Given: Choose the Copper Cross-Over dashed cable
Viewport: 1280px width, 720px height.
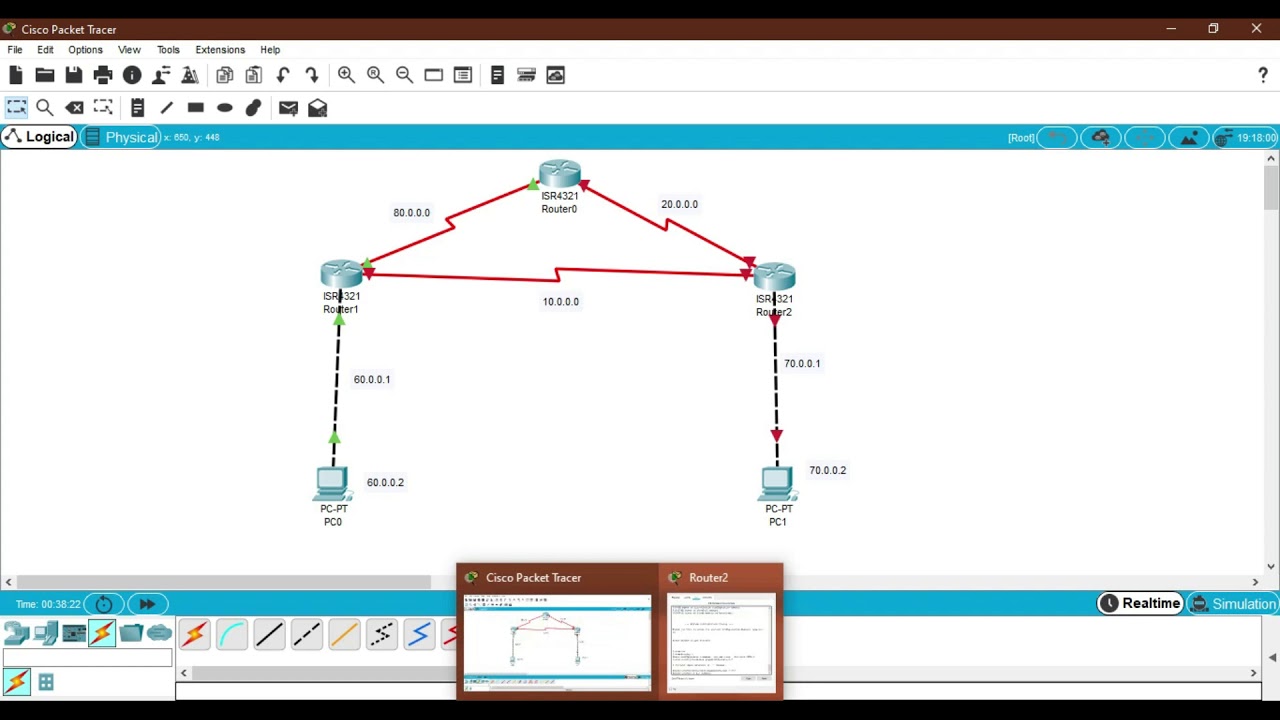Looking at the screenshot, I should click(x=307, y=634).
